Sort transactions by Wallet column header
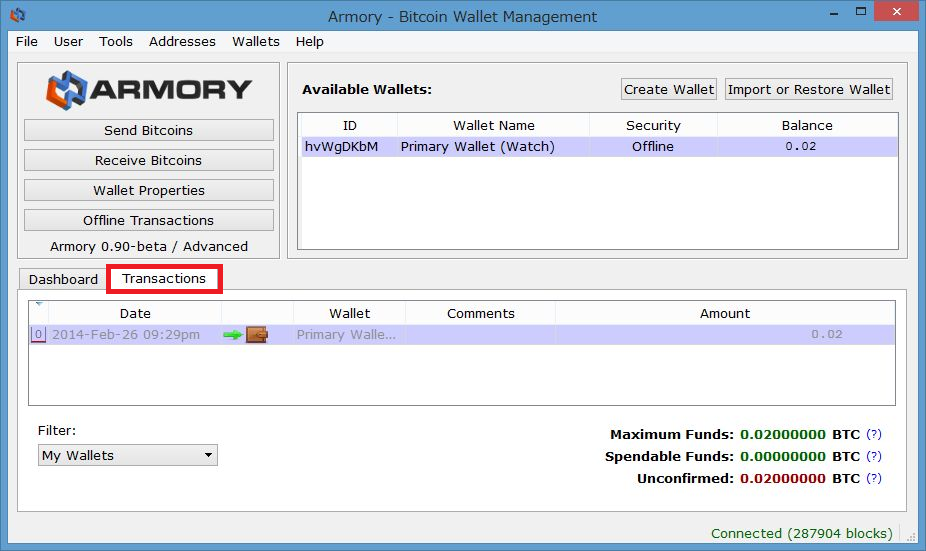 click(350, 314)
